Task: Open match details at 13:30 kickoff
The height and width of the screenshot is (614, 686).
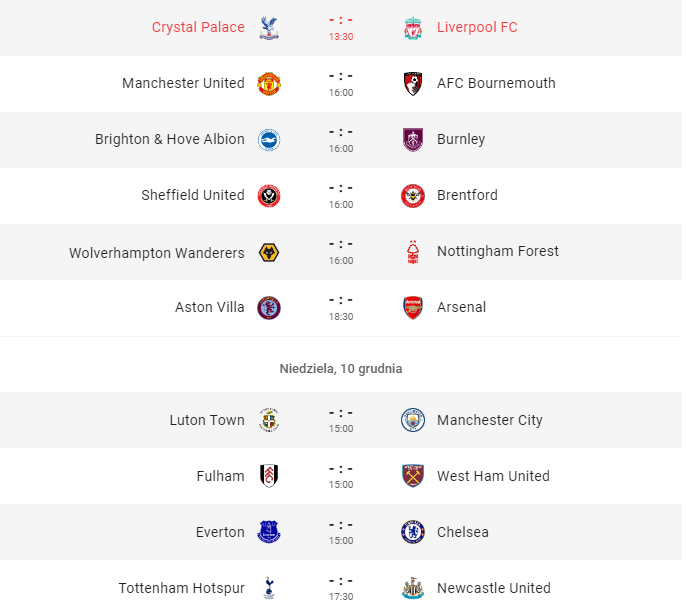Action: 341,28
